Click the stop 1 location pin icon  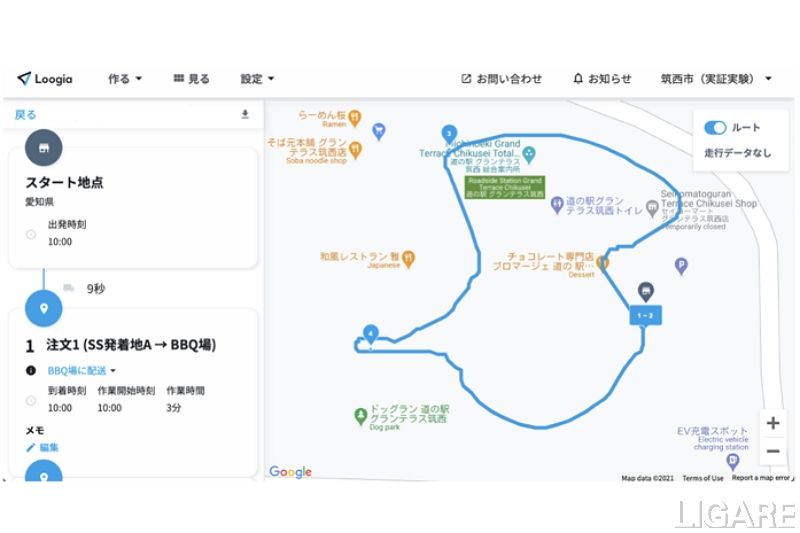click(x=43, y=308)
